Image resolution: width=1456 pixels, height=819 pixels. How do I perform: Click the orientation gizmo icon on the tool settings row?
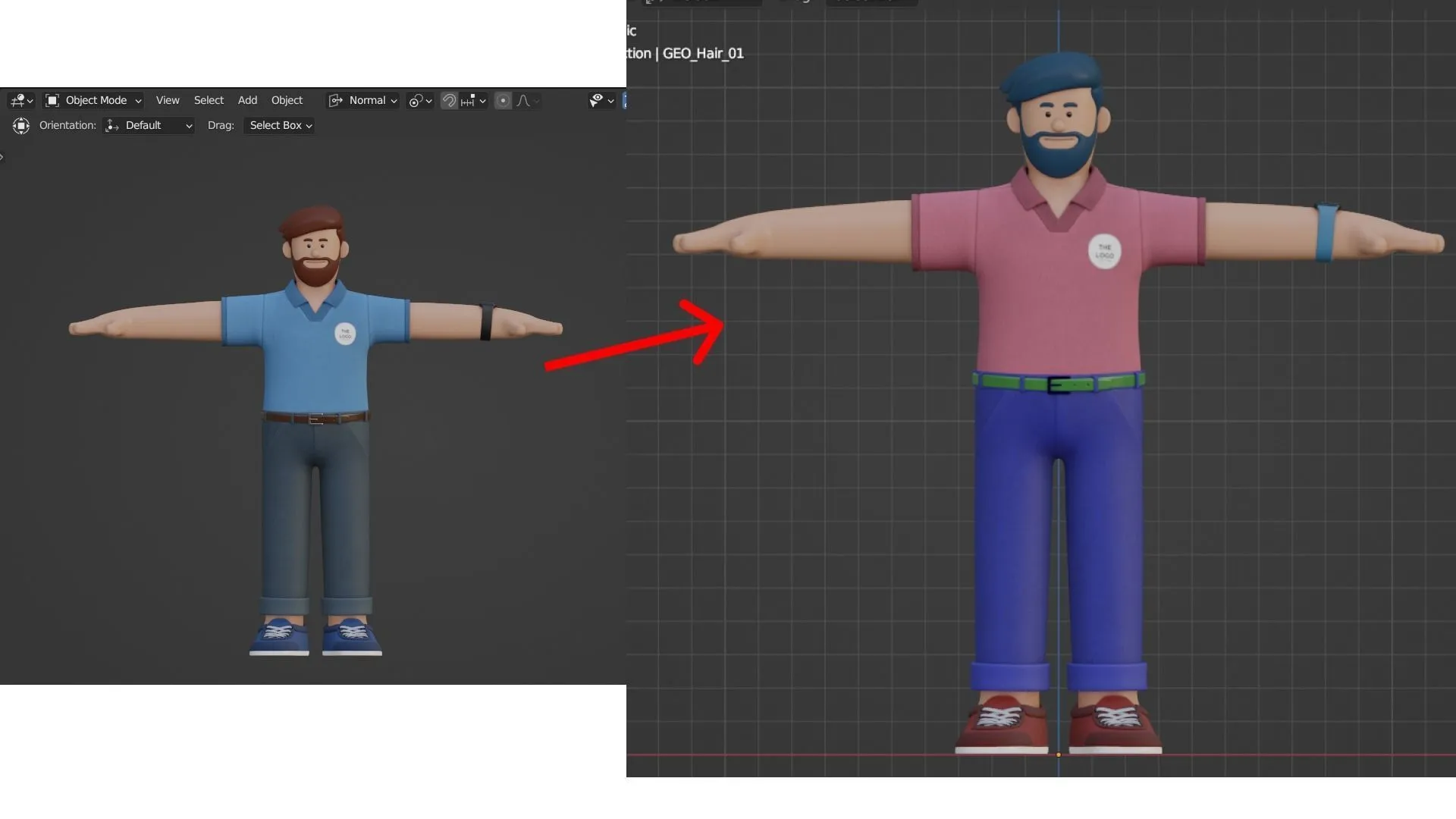tap(20, 126)
